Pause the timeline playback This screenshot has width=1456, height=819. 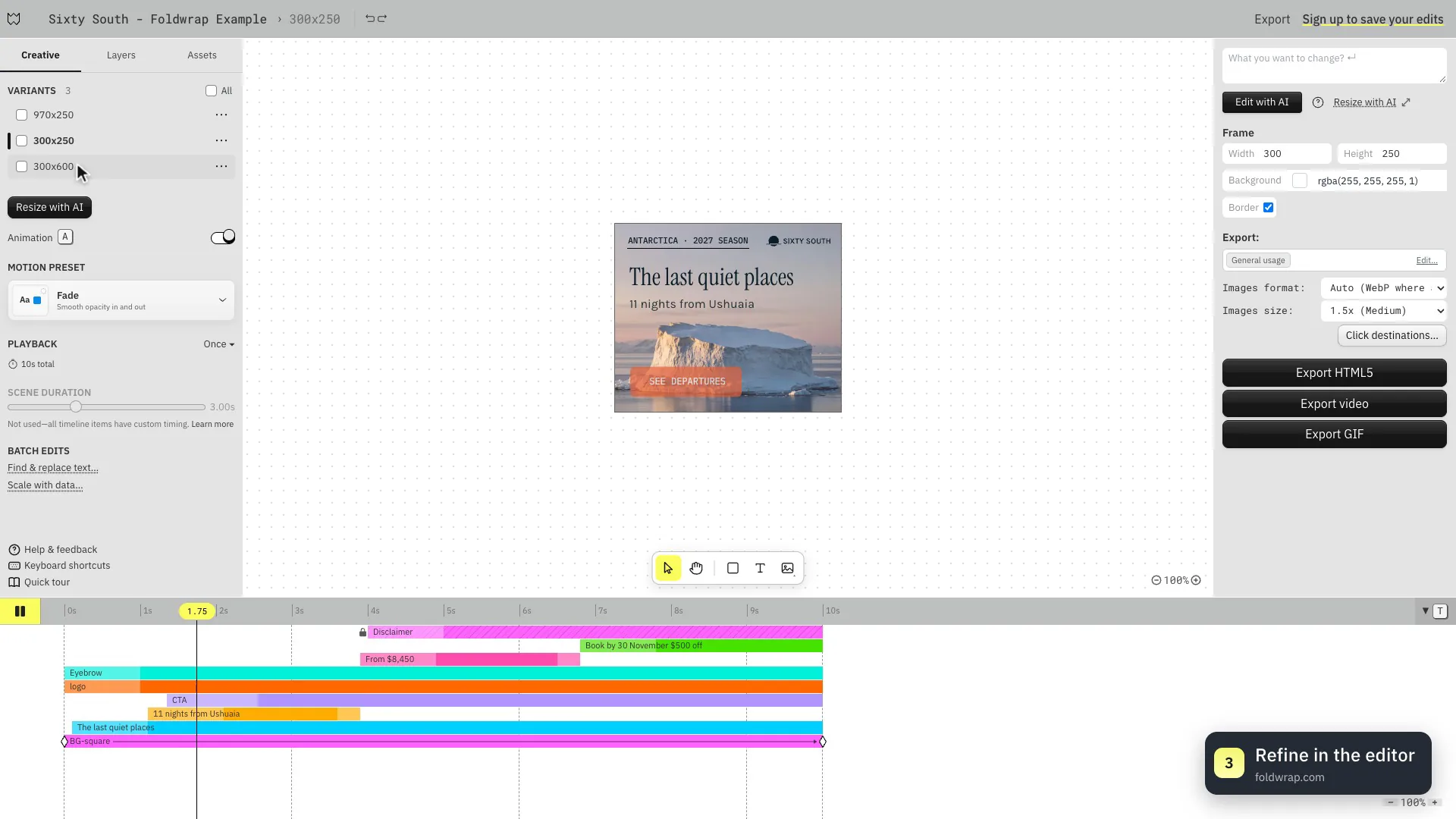pyautogui.click(x=20, y=611)
